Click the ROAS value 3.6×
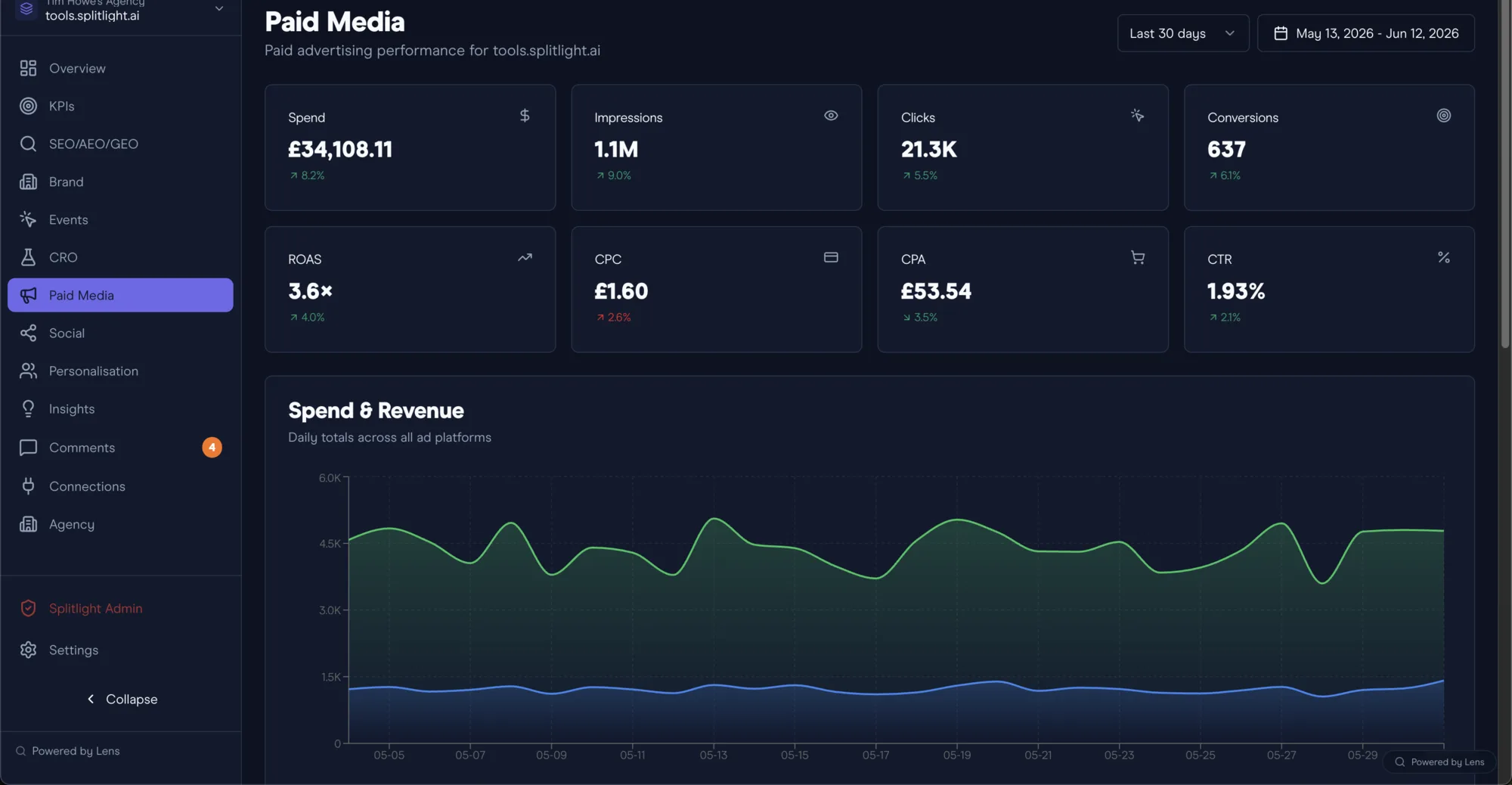1512x785 pixels. click(310, 291)
